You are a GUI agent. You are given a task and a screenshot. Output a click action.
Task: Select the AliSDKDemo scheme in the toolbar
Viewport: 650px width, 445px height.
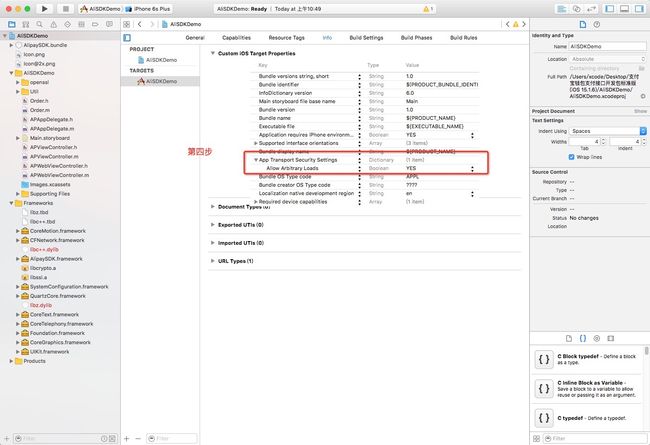click(100, 9)
